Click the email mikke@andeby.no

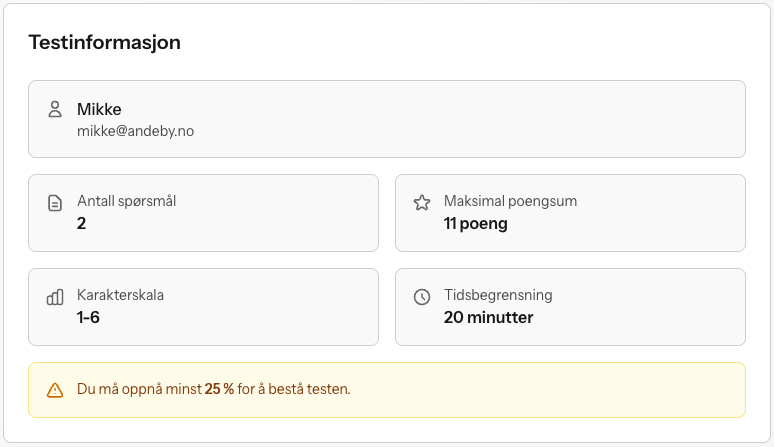(x=135, y=130)
